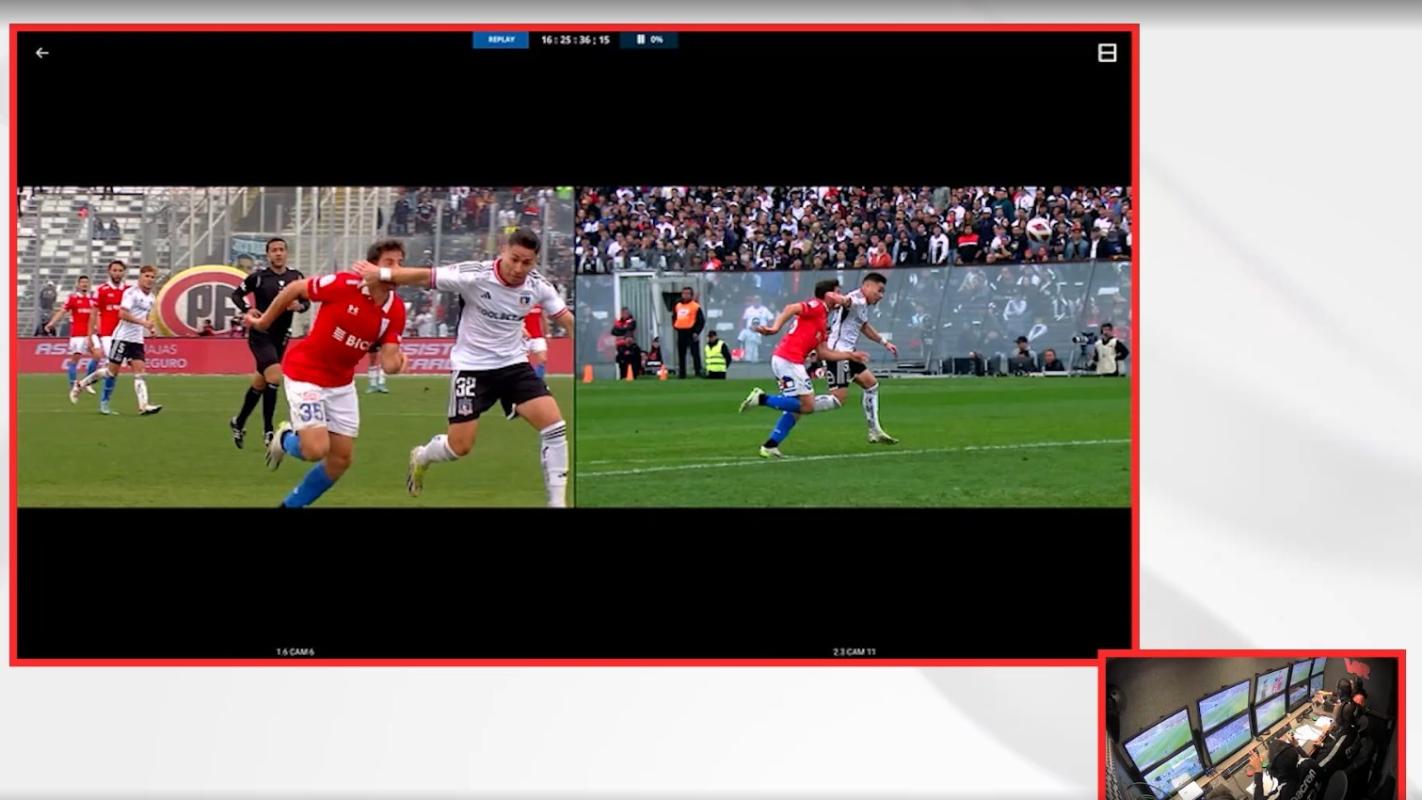Select the CAM 6 video feed

point(296,347)
